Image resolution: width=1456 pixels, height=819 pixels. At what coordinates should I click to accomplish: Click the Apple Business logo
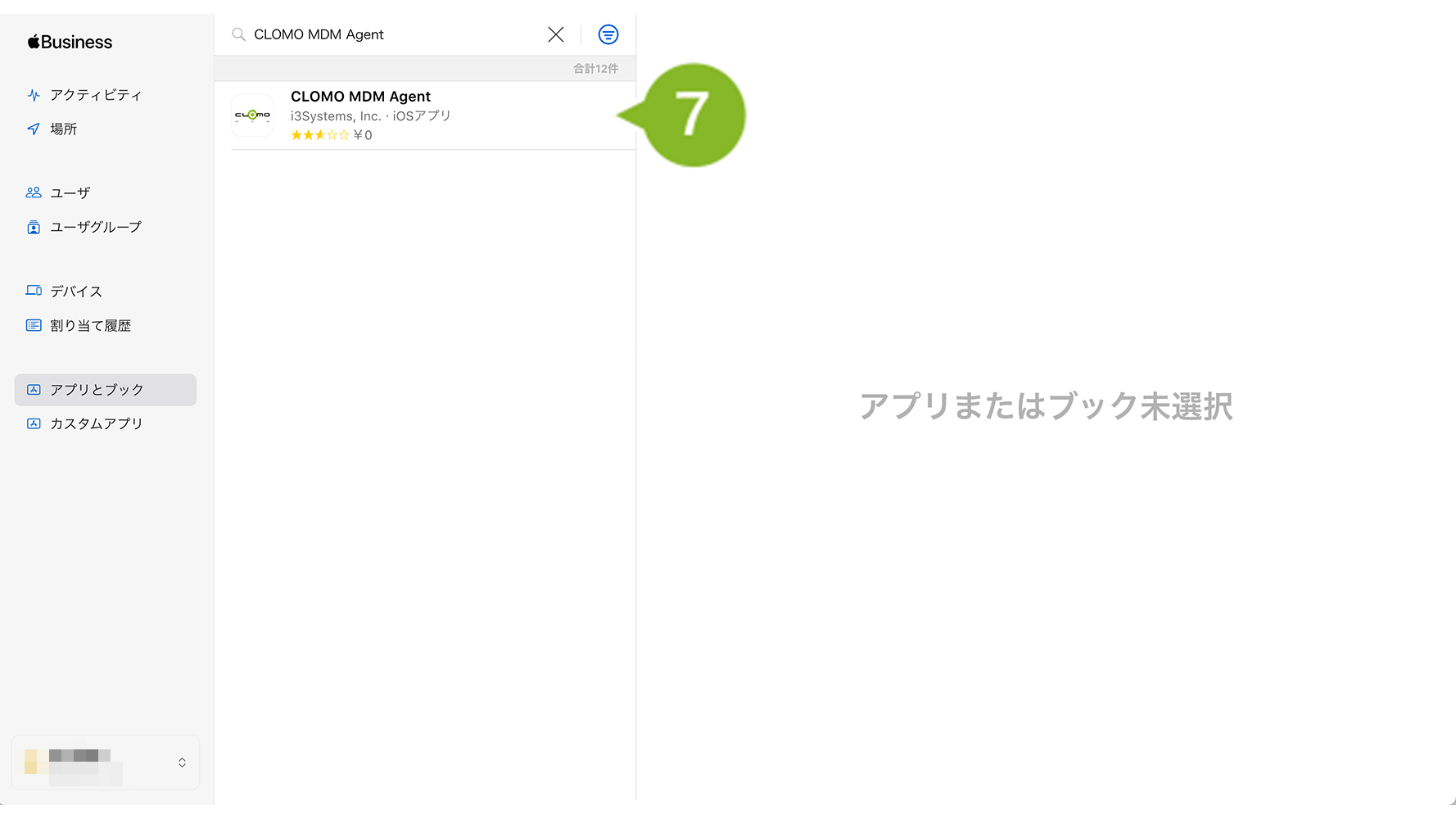point(70,43)
